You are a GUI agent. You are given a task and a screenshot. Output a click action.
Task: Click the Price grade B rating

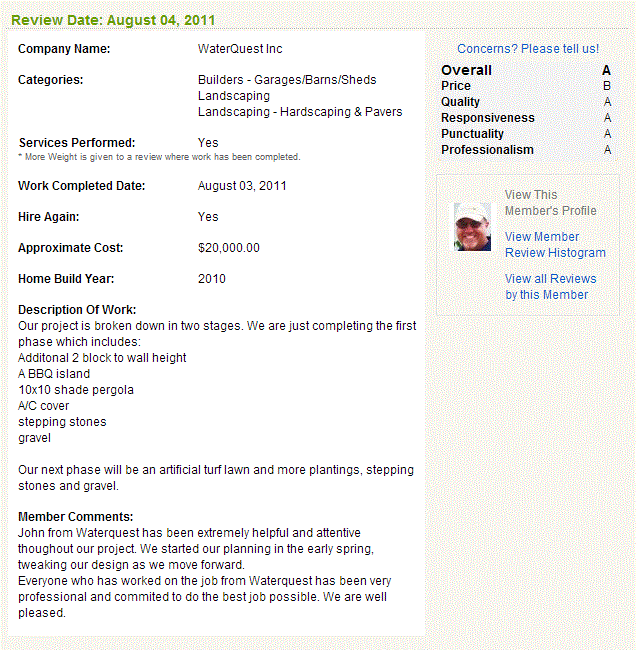click(607, 86)
